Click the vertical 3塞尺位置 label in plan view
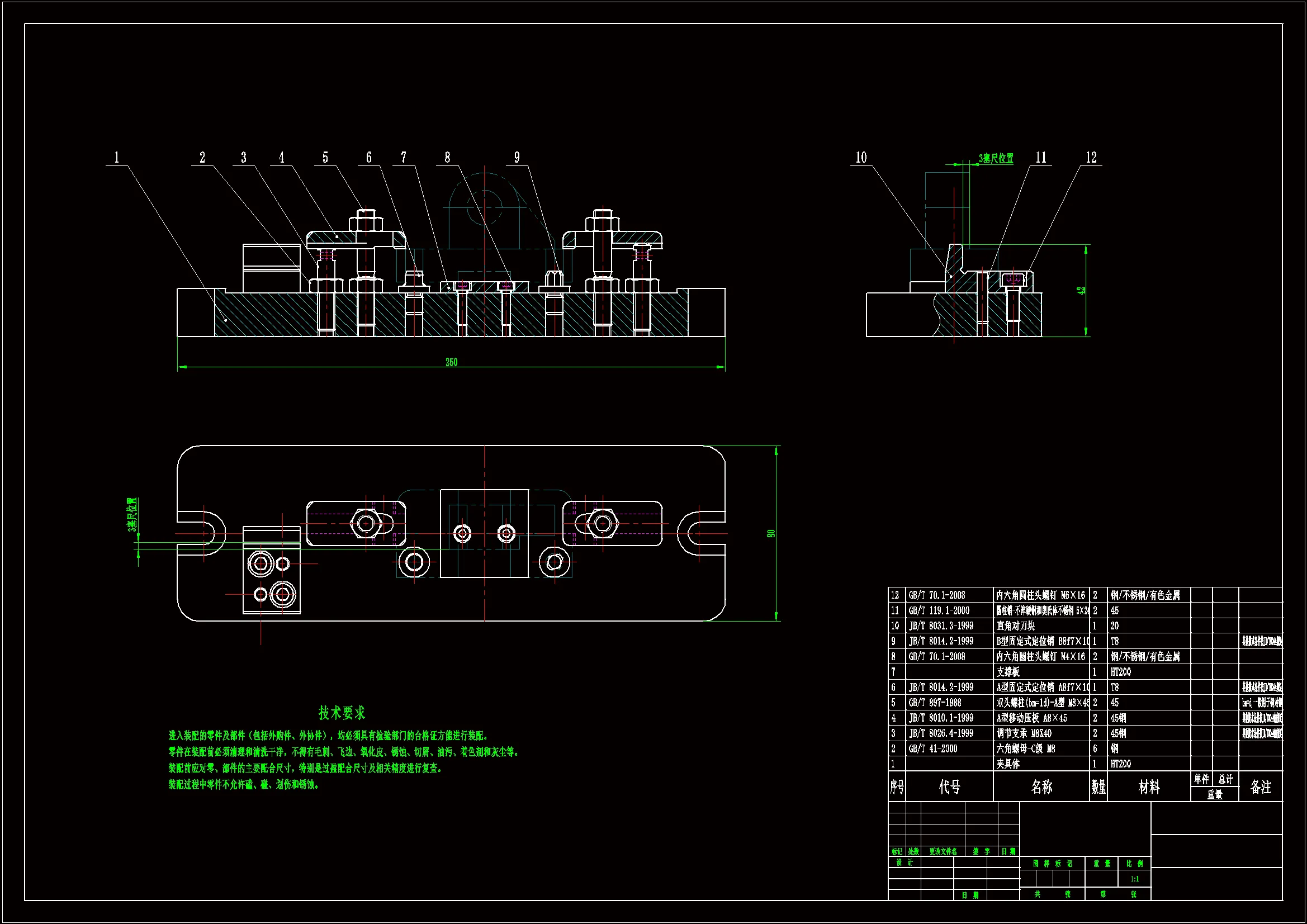 [x=132, y=515]
